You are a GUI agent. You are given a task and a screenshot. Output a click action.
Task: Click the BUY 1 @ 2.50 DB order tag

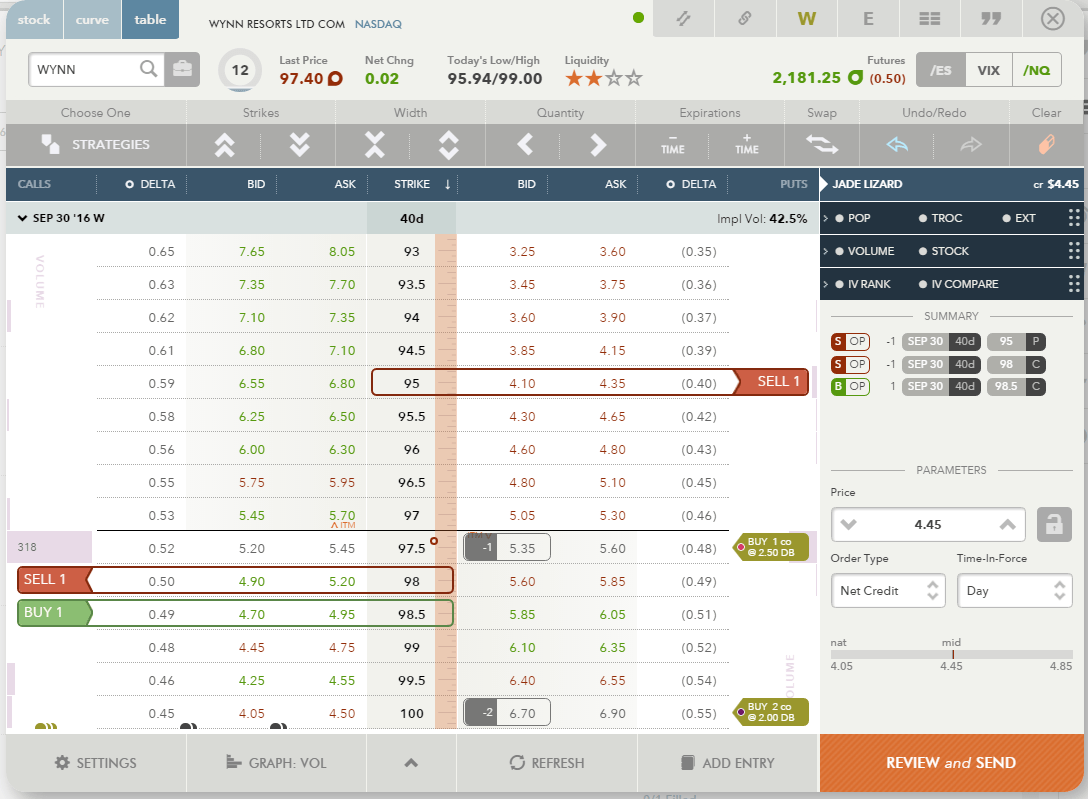click(771, 547)
